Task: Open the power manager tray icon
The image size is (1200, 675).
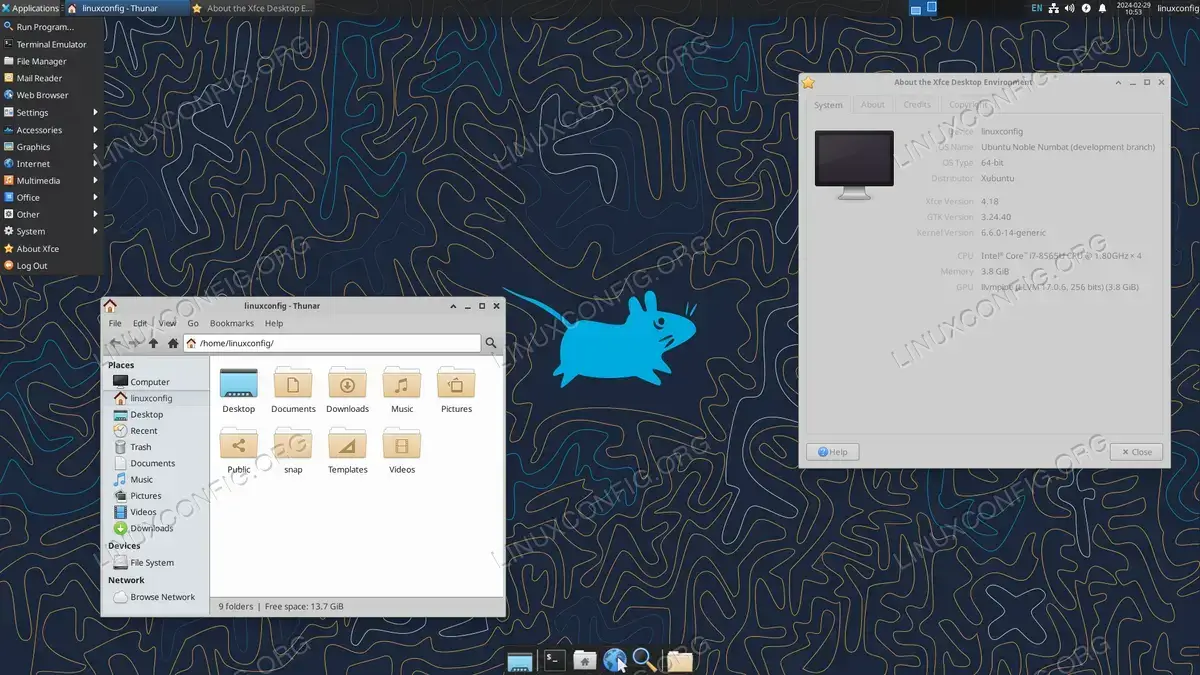Action: point(1087,8)
